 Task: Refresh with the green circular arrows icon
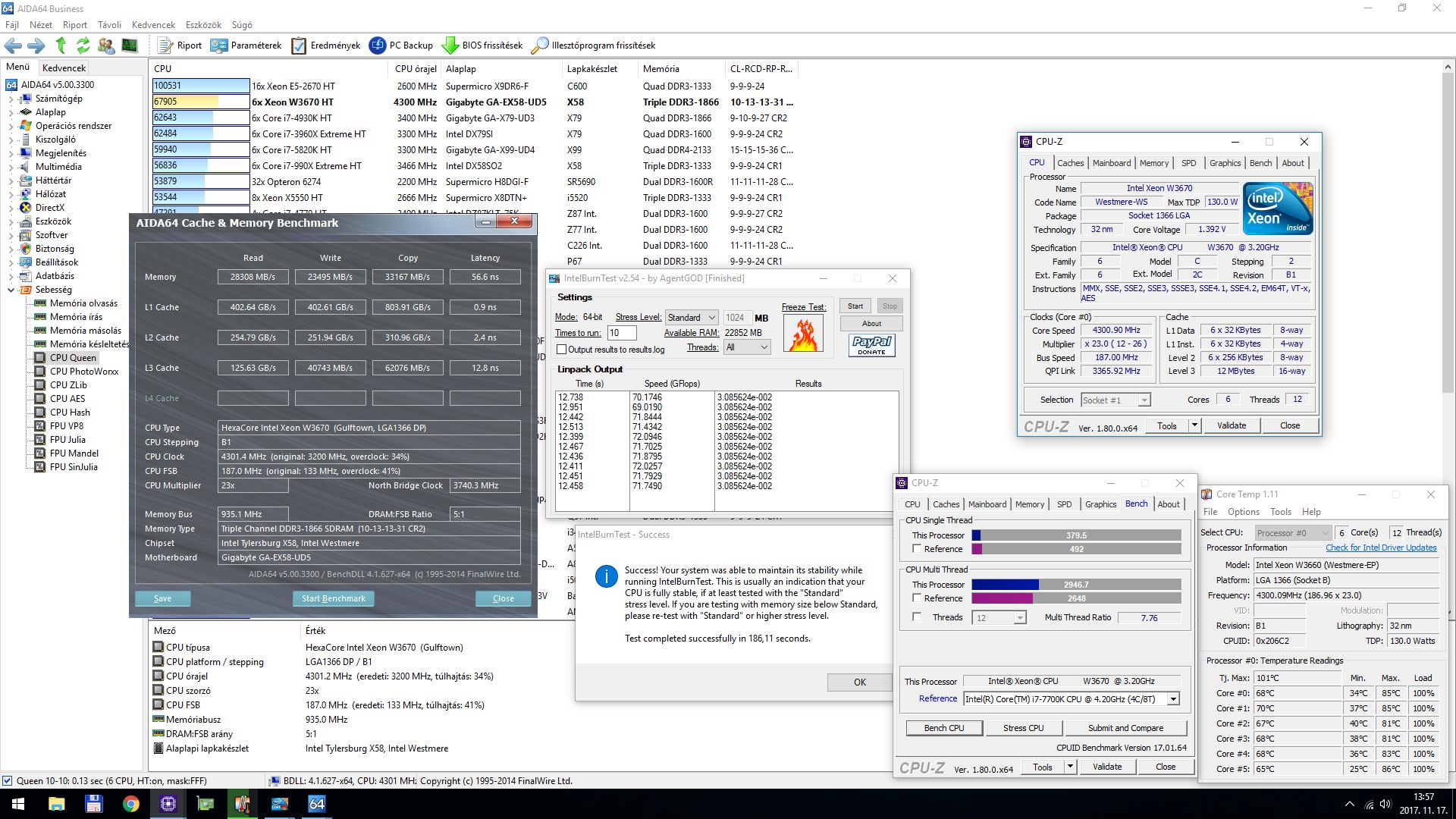click(83, 45)
